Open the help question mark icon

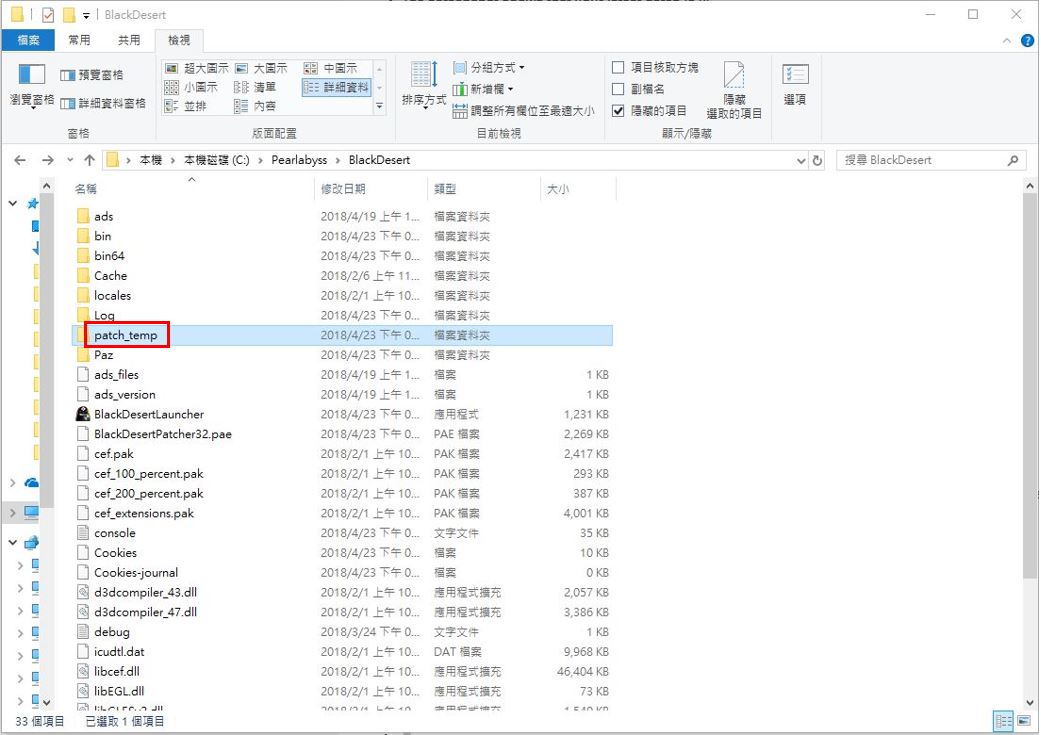(1027, 41)
